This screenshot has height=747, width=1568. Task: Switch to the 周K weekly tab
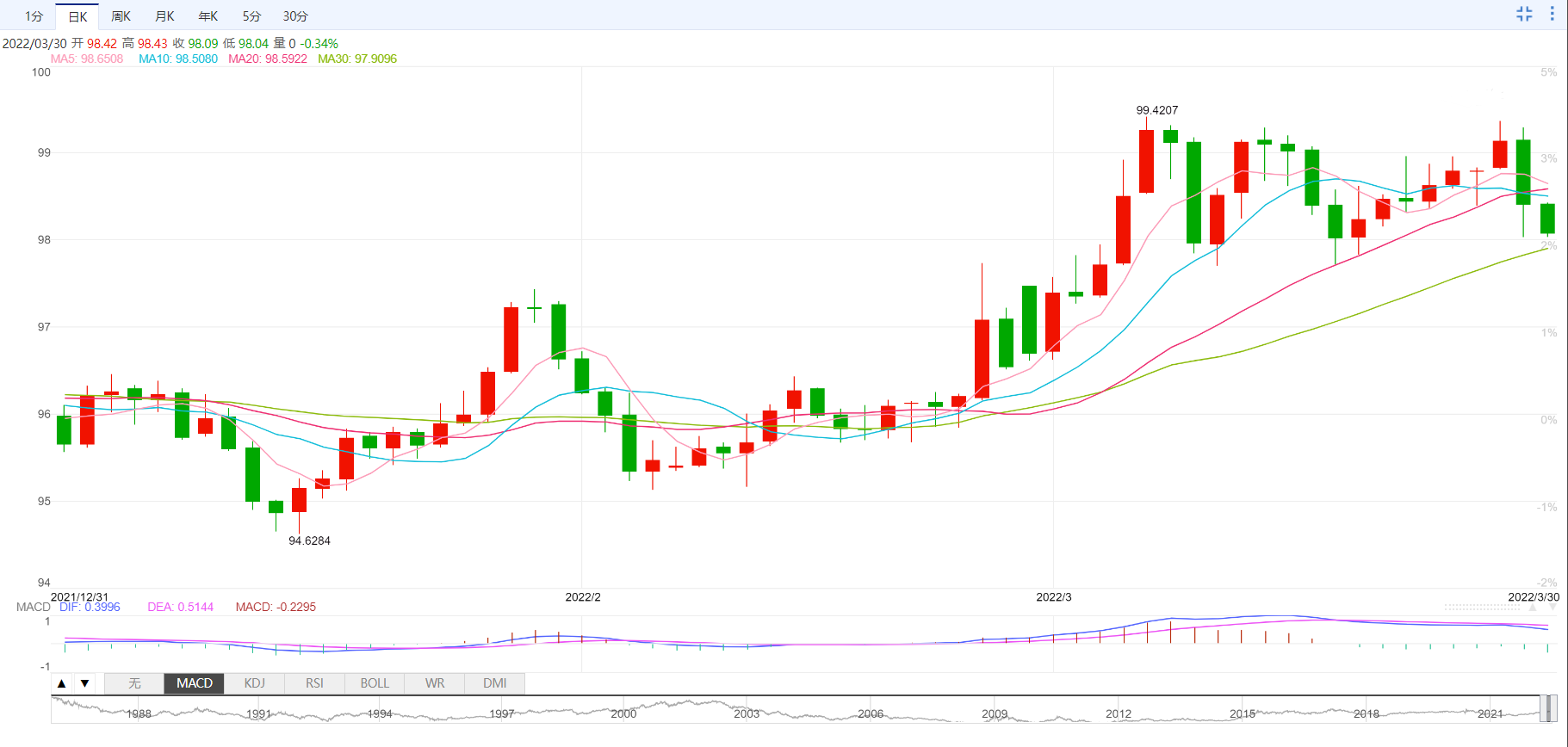click(121, 16)
